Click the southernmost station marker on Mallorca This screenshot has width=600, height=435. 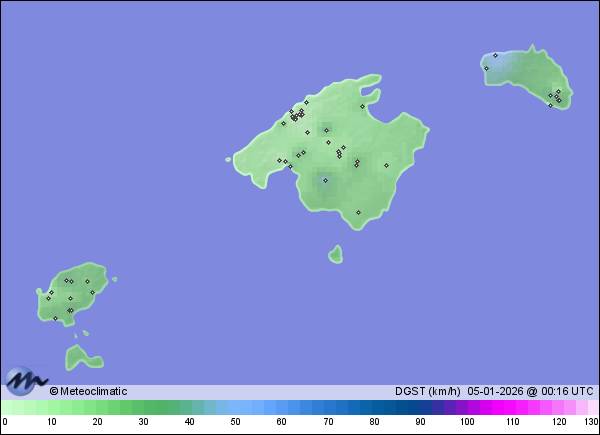click(358, 212)
